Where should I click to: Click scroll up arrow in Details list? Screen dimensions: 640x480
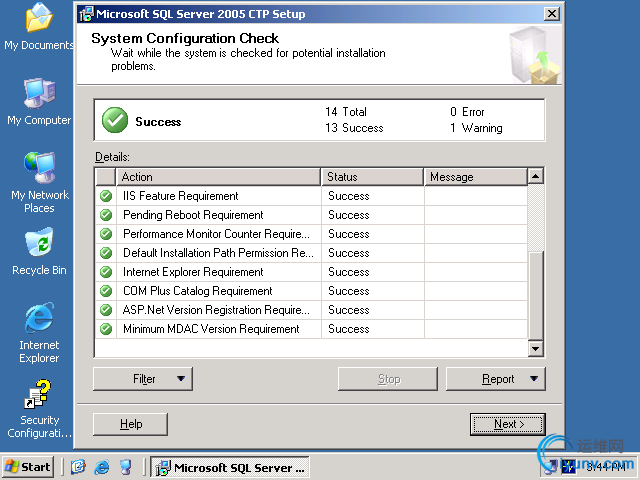click(x=536, y=176)
